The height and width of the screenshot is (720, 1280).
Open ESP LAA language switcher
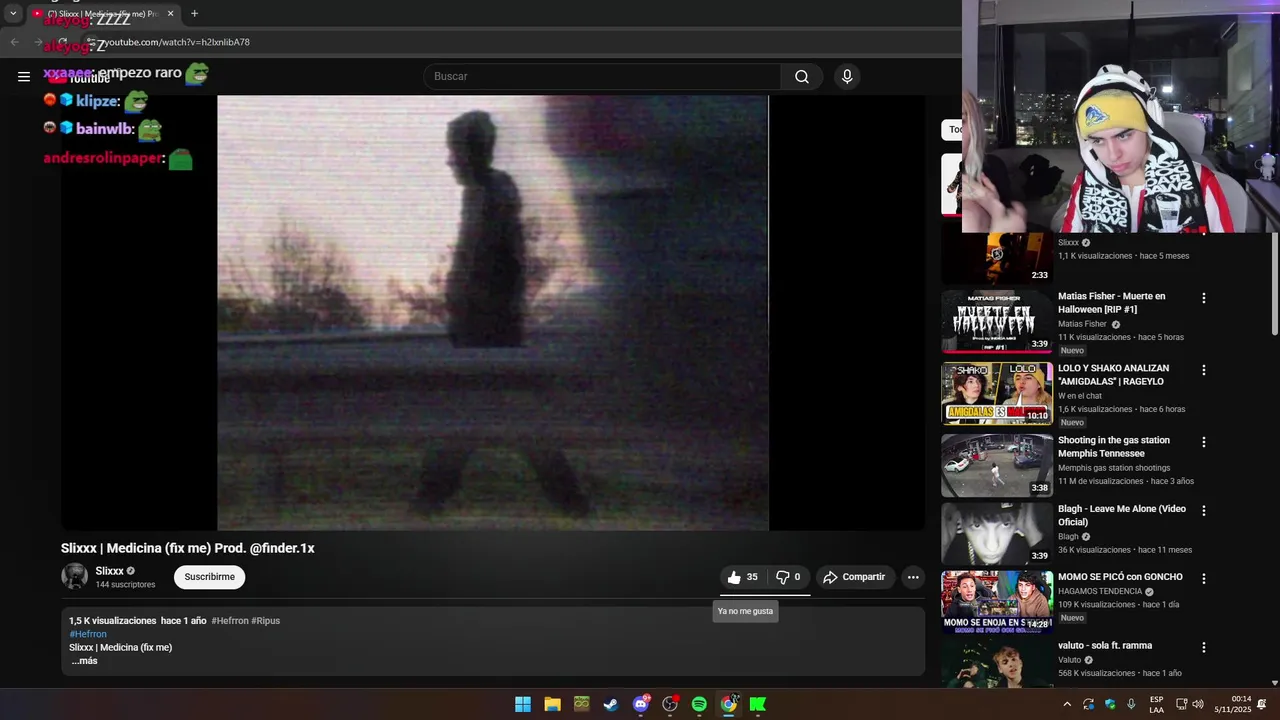point(1156,705)
